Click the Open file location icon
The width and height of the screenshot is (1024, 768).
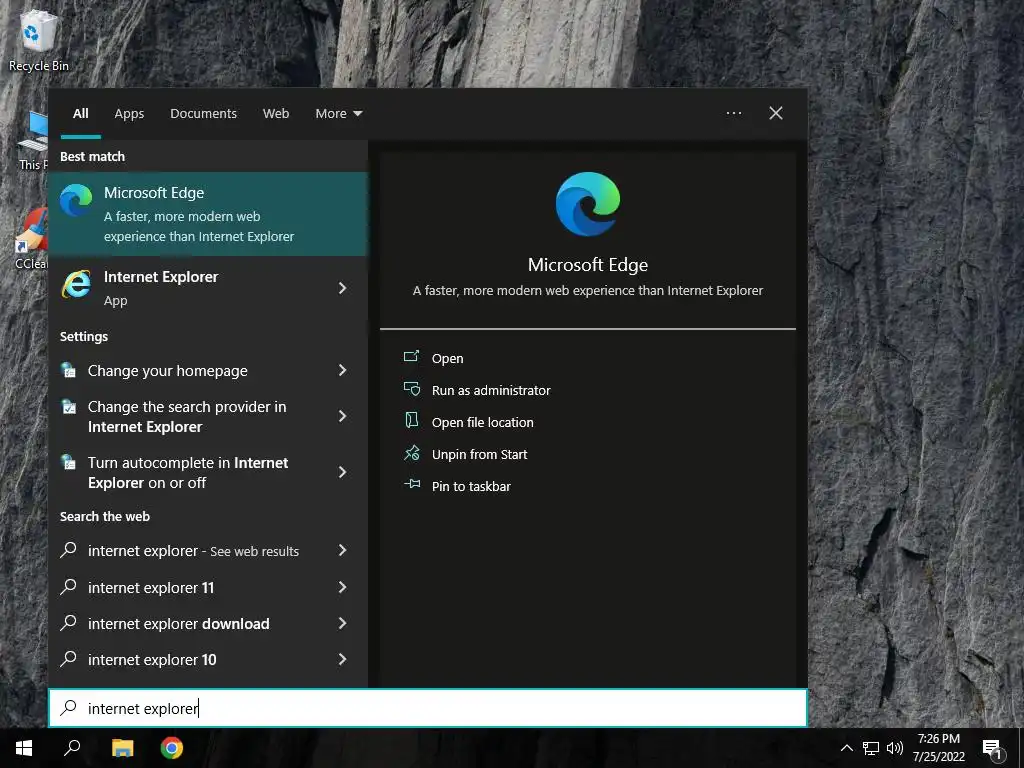411,420
